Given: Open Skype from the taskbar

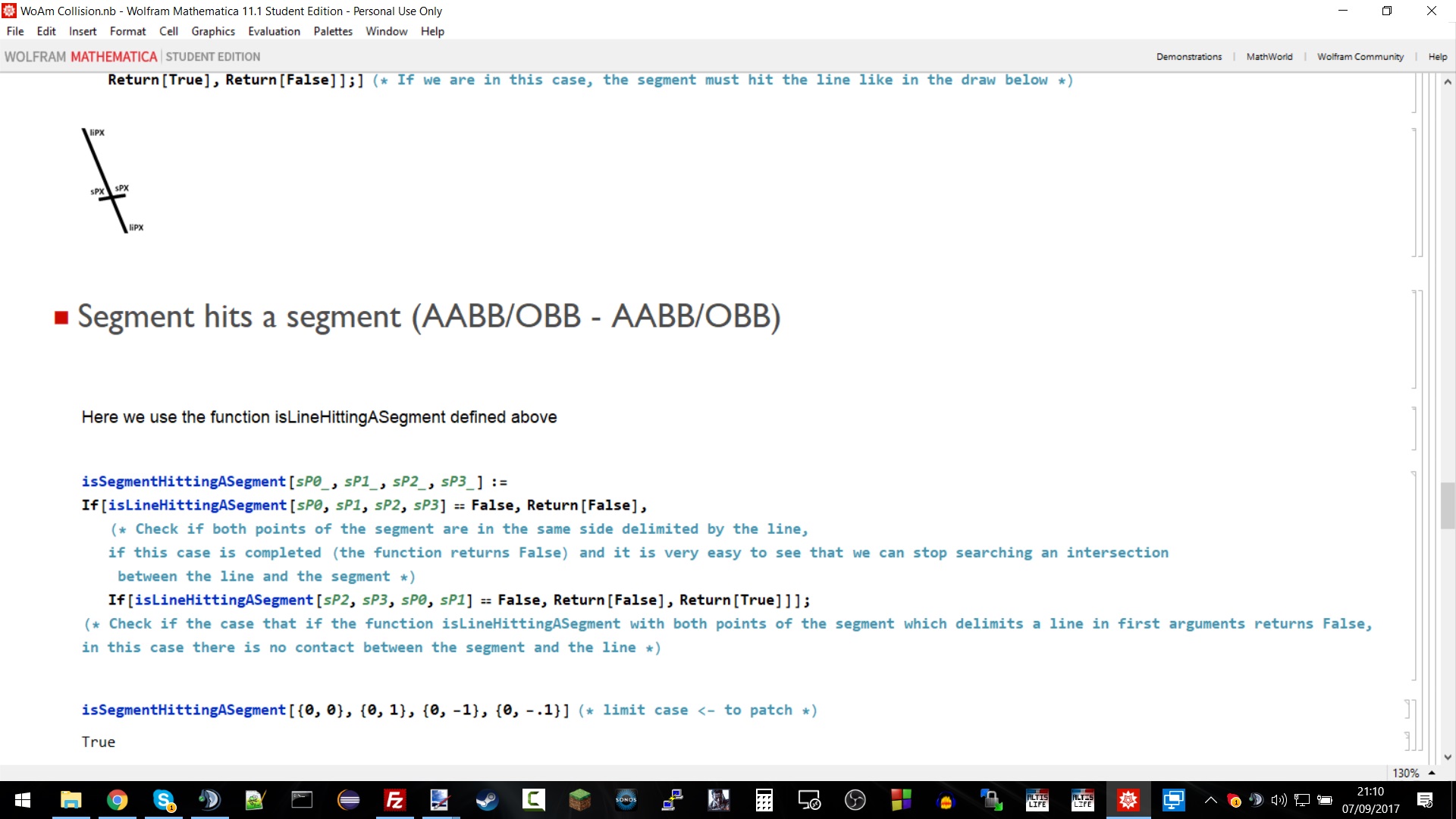Looking at the screenshot, I should pos(163,800).
